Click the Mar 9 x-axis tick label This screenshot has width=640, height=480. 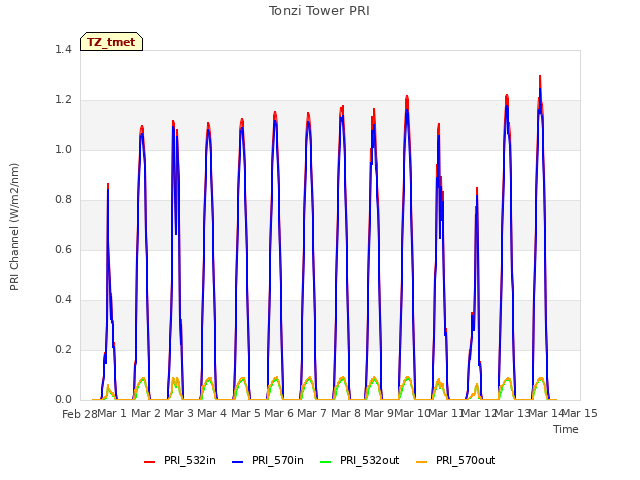coord(379,413)
